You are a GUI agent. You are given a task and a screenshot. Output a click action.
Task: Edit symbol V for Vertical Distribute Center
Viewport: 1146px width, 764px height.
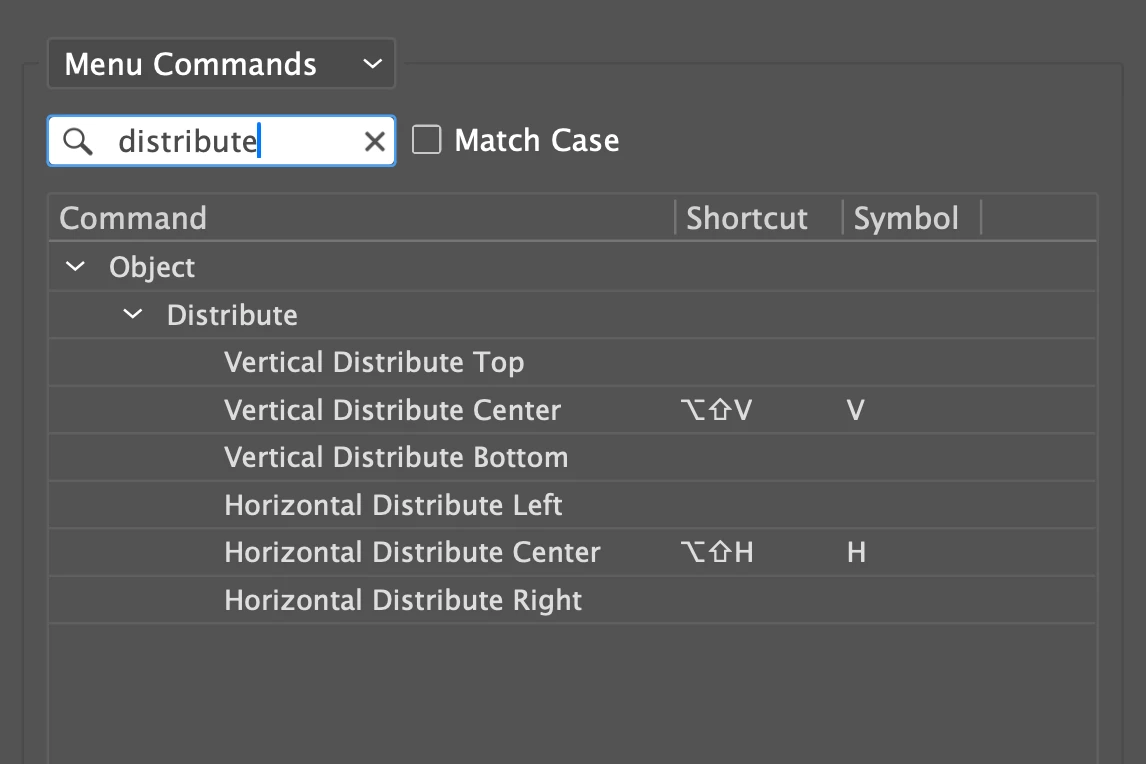[x=855, y=410]
